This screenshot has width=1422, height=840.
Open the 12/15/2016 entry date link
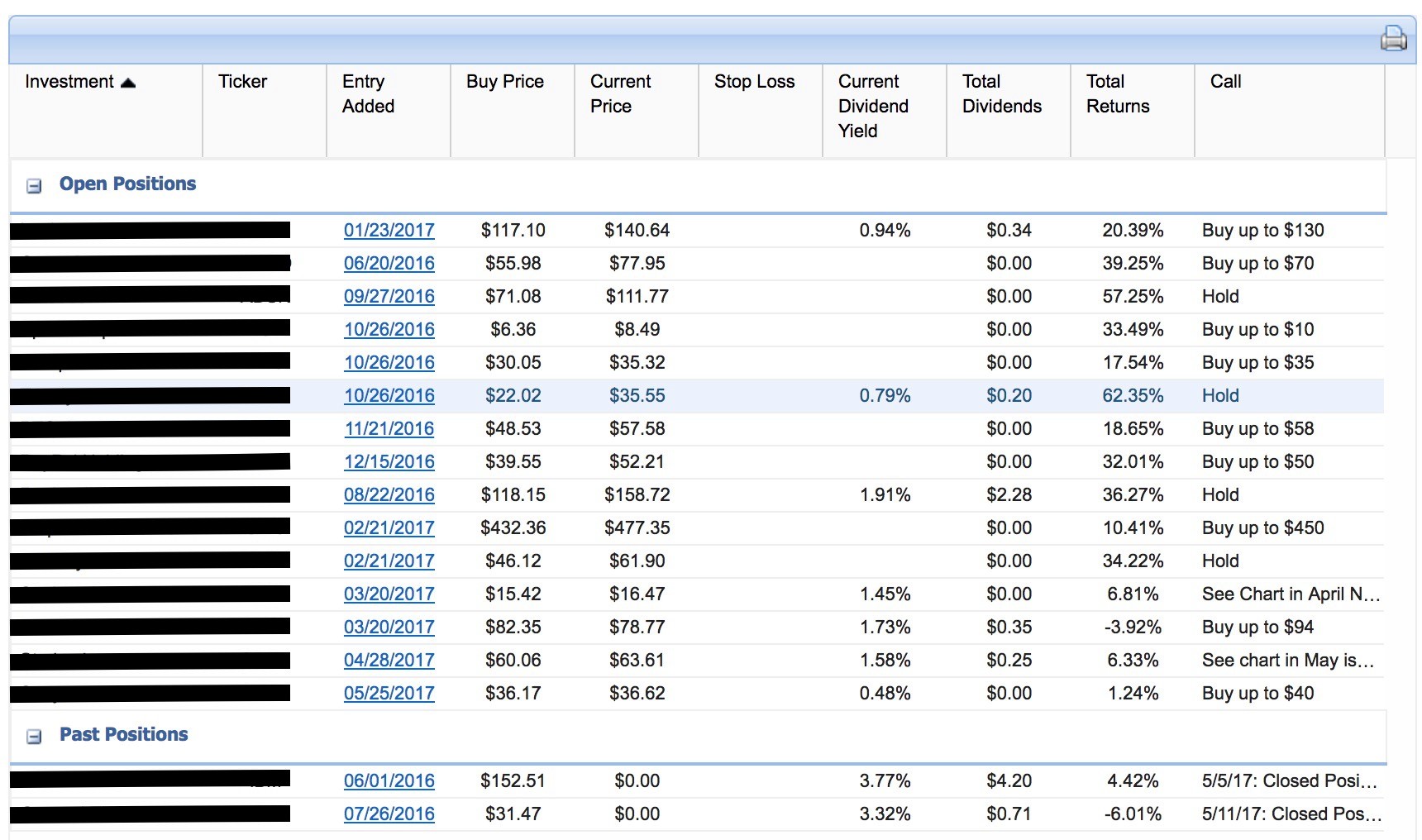[x=389, y=462]
